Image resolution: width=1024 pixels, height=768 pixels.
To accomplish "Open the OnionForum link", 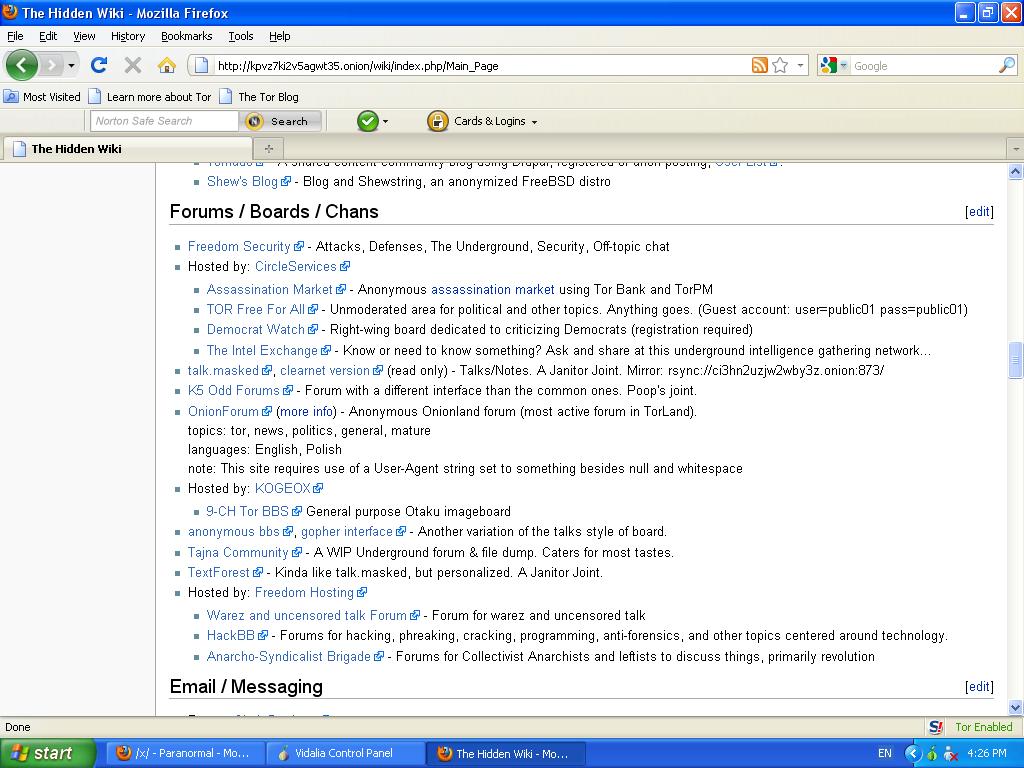I will coord(223,411).
